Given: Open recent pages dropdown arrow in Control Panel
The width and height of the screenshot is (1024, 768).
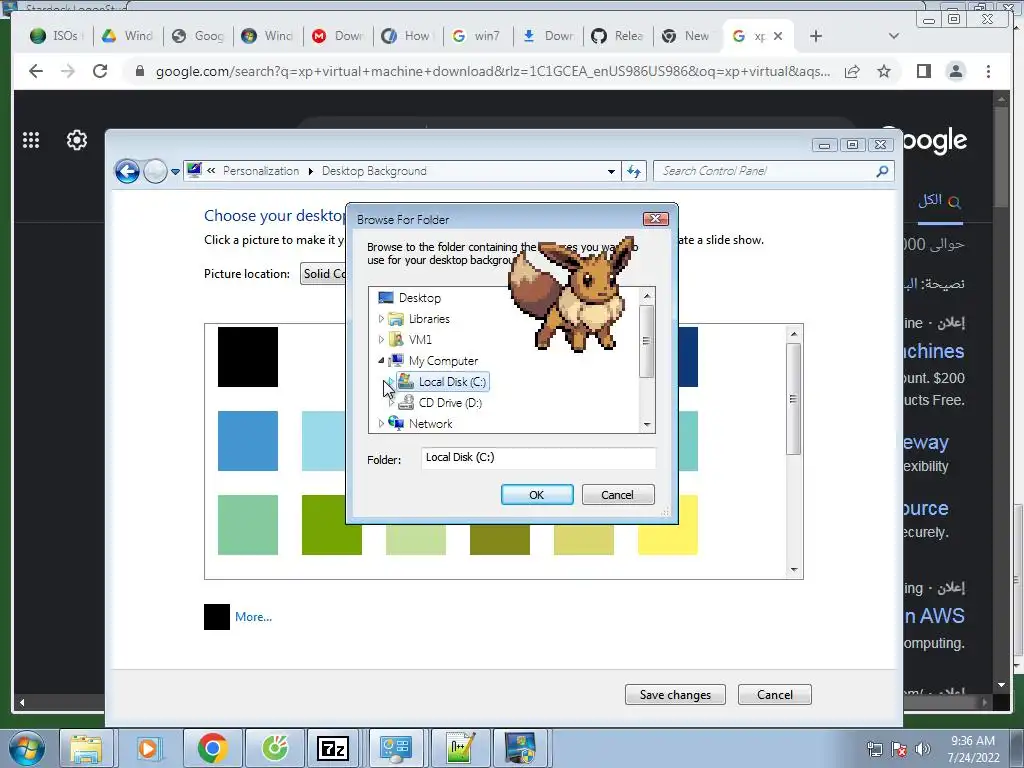Looking at the screenshot, I should pyautogui.click(x=175, y=172).
